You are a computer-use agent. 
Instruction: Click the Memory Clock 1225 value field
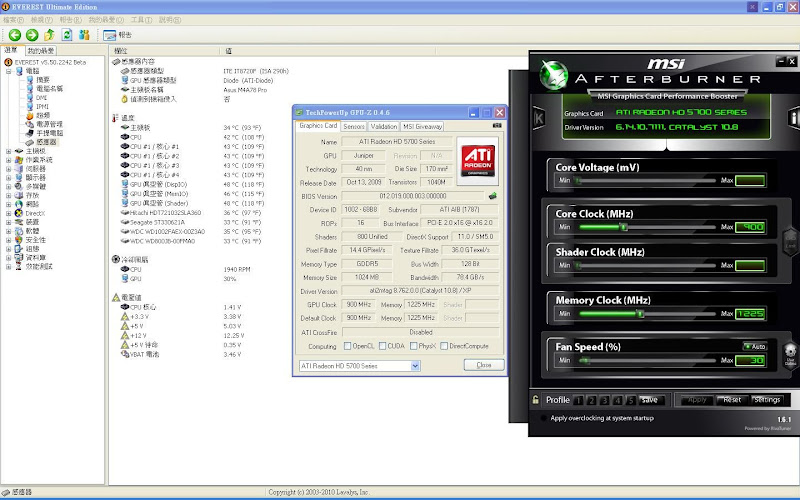click(x=750, y=314)
